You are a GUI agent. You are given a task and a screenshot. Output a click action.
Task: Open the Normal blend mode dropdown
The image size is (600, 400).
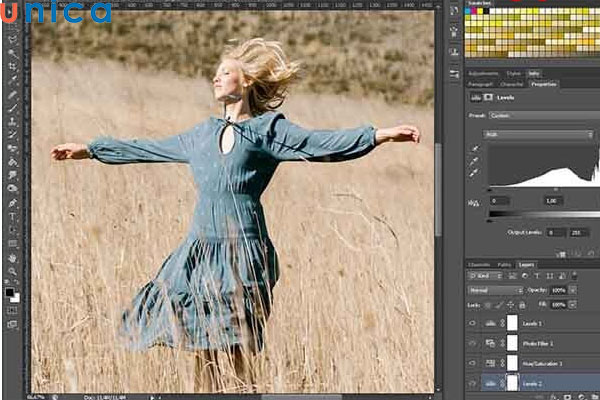click(495, 291)
